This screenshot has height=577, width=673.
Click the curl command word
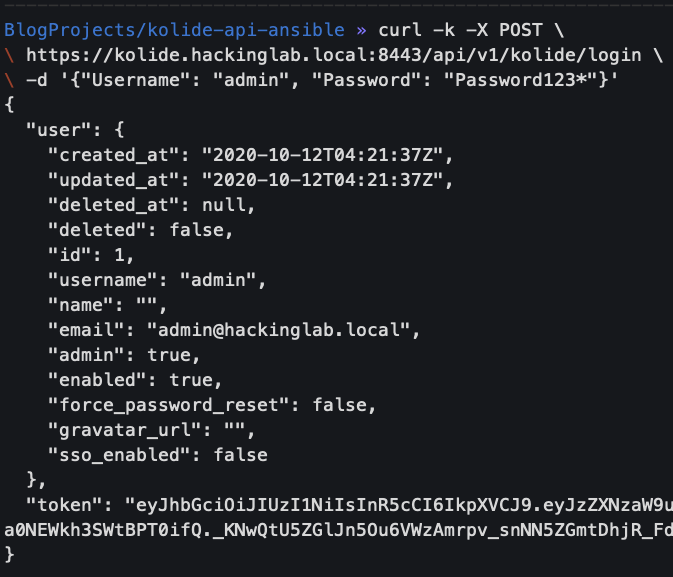click(399, 29)
